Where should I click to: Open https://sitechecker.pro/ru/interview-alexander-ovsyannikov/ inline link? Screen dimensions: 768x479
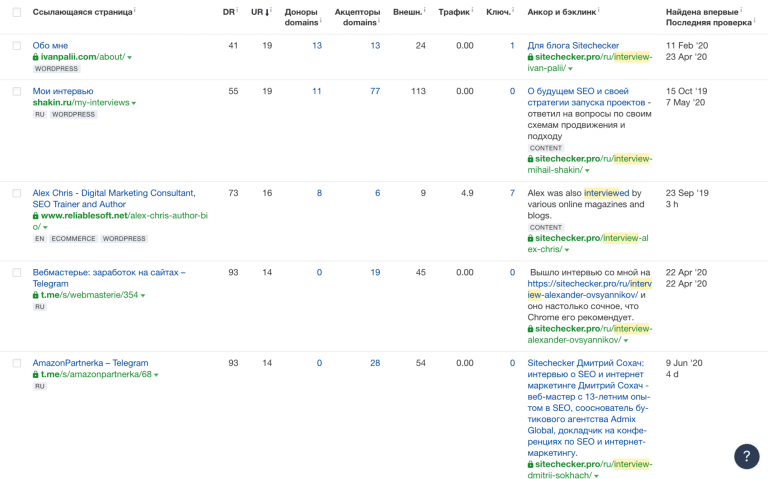point(589,289)
